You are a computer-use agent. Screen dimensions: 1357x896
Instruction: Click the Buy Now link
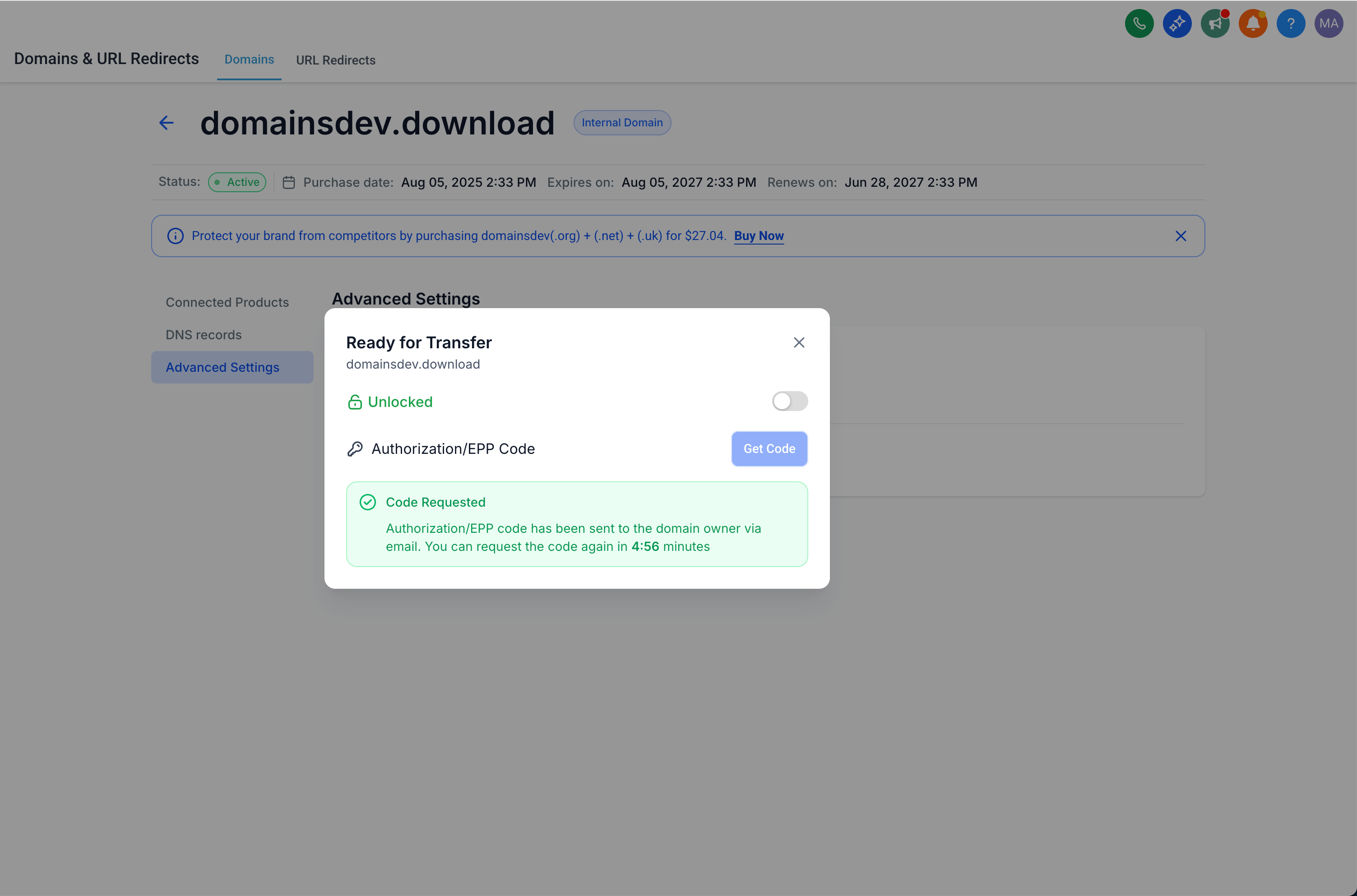(759, 236)
